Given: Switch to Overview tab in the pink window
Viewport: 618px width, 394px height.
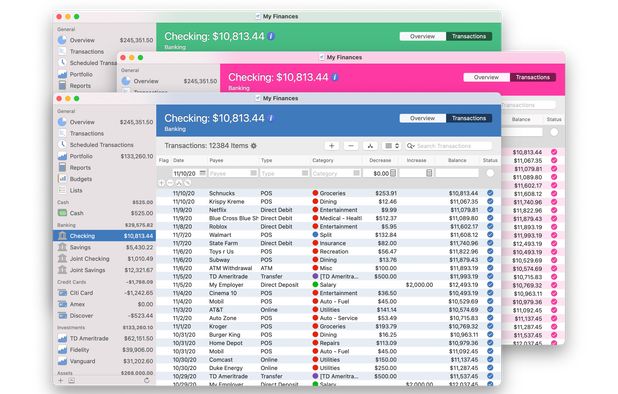Looking at the screenshot, I should [486, 77].
